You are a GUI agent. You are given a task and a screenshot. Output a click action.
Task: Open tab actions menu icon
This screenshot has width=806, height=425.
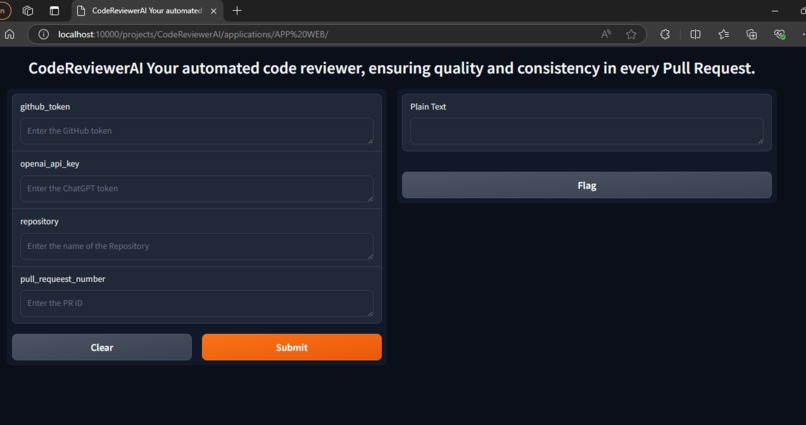54,11
